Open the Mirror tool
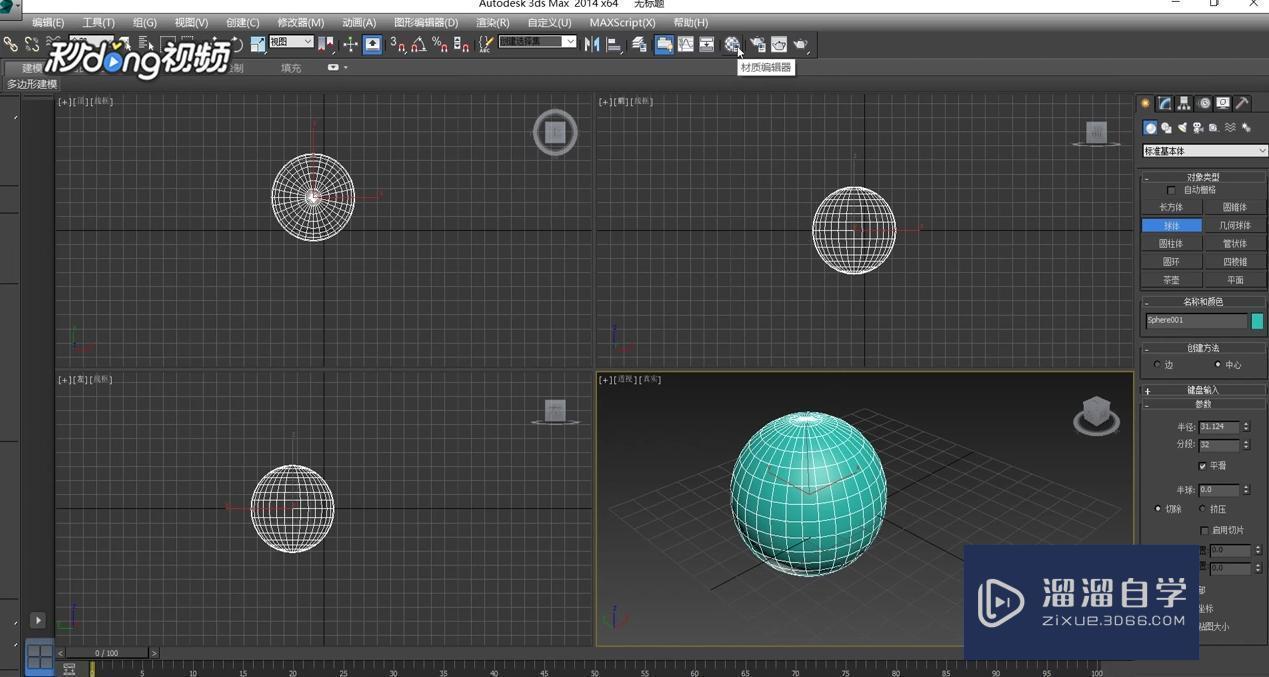The height and width of the screenshot is (677, 1269). (x=594, y=44)
